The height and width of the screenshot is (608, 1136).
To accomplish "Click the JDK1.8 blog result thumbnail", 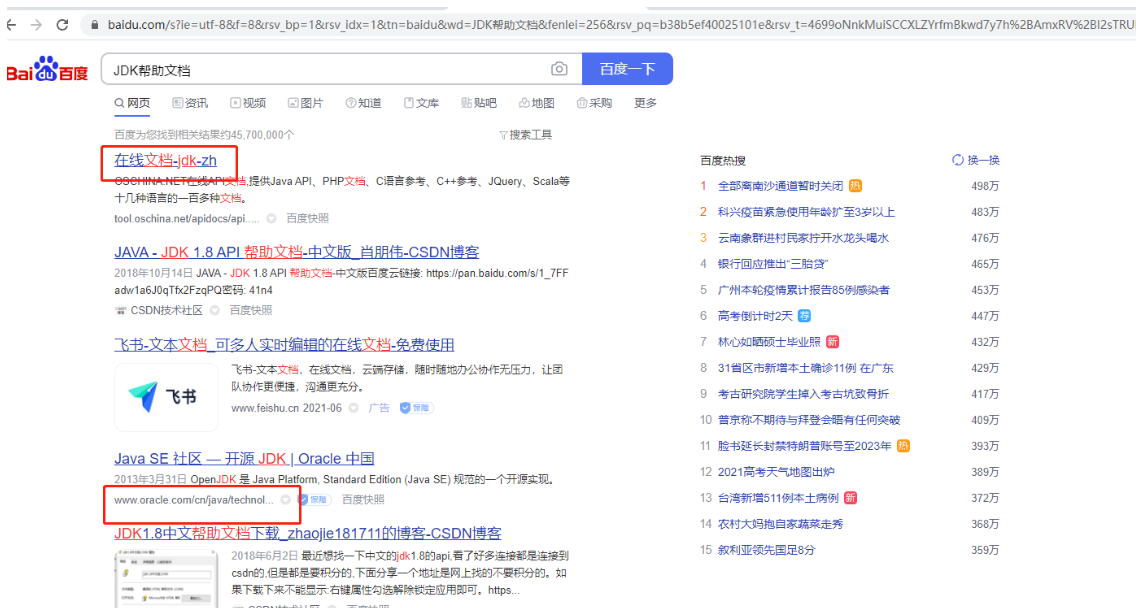I will pyautogui.click(x=166, y=578).
